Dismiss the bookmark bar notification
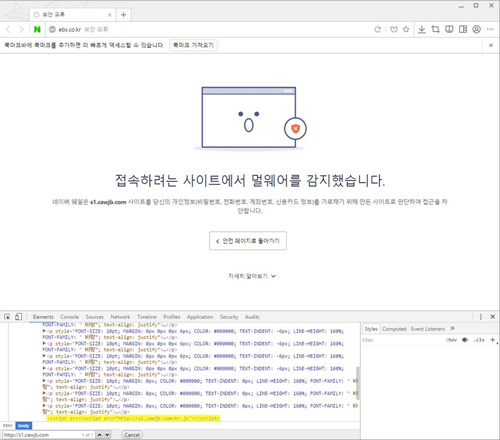The width and height of the screenshot is (500, 440). pyautogui.click(x=491, y=45)
